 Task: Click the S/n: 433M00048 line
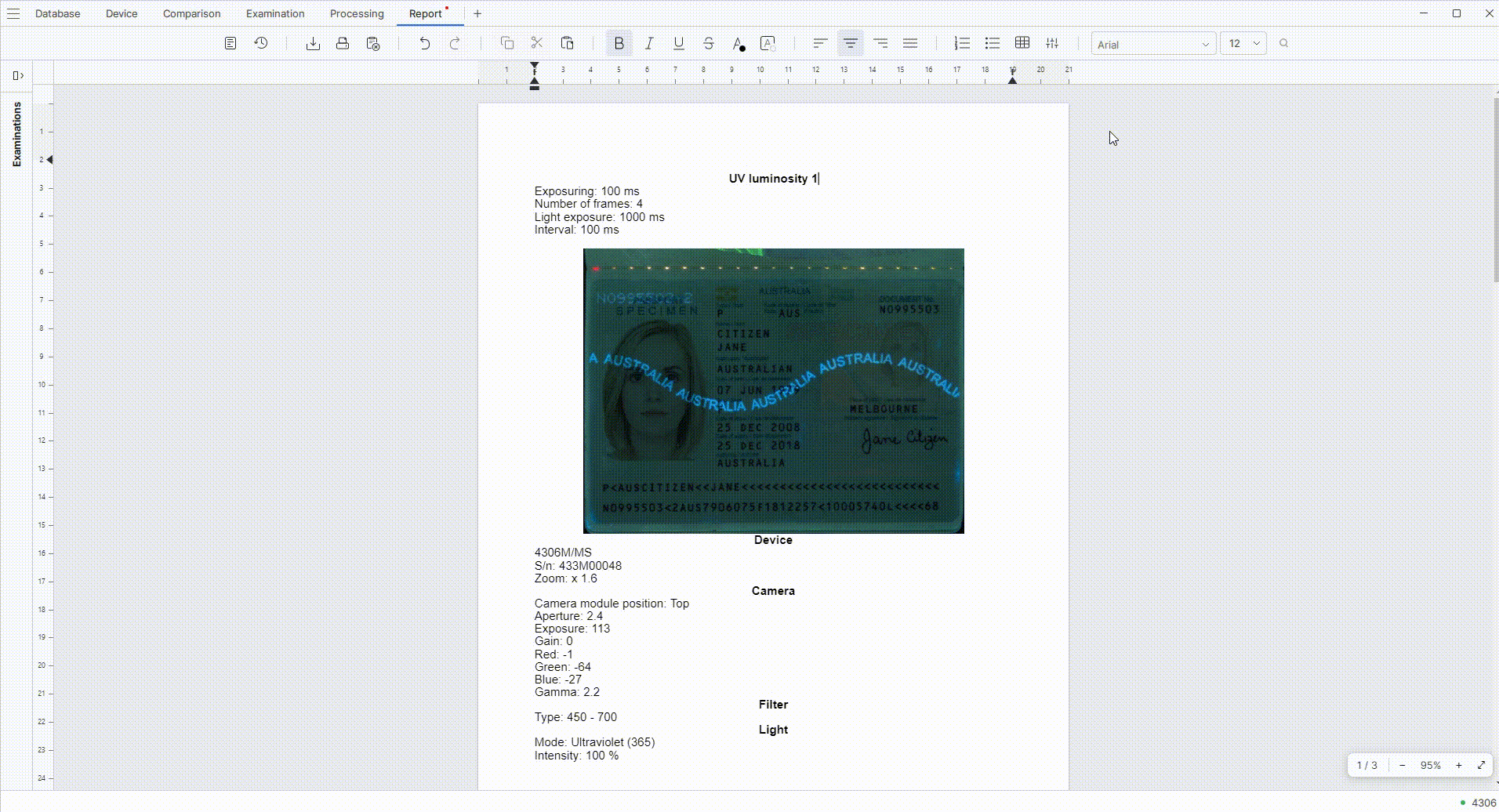[x=578, y=566]
